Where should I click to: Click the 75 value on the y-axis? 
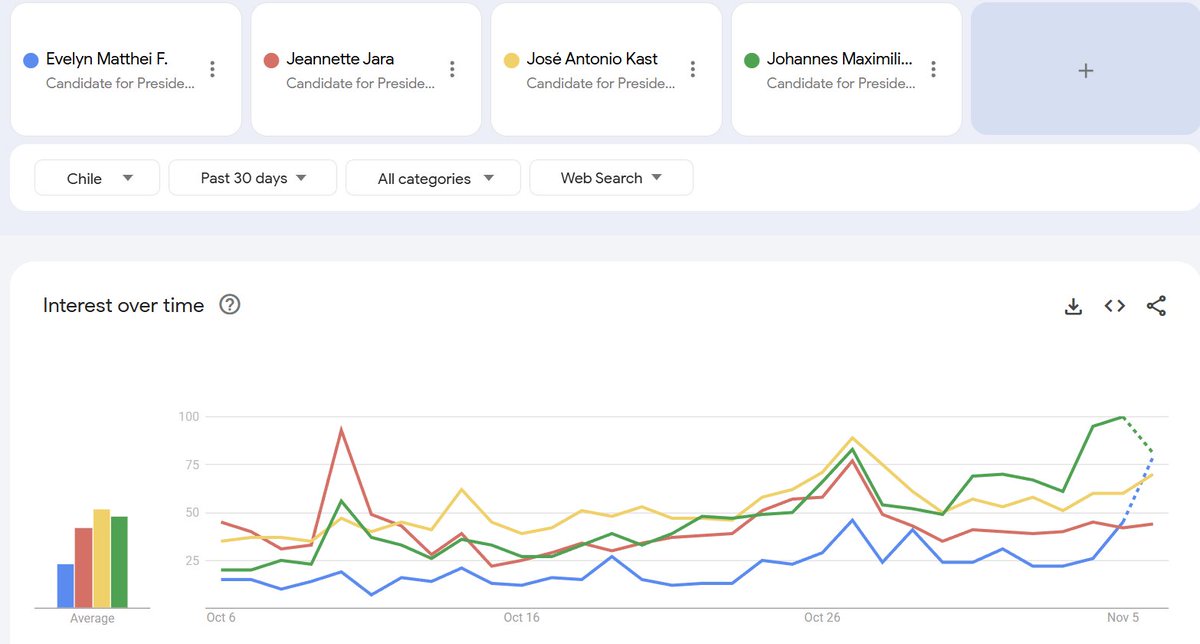(193, 465)
